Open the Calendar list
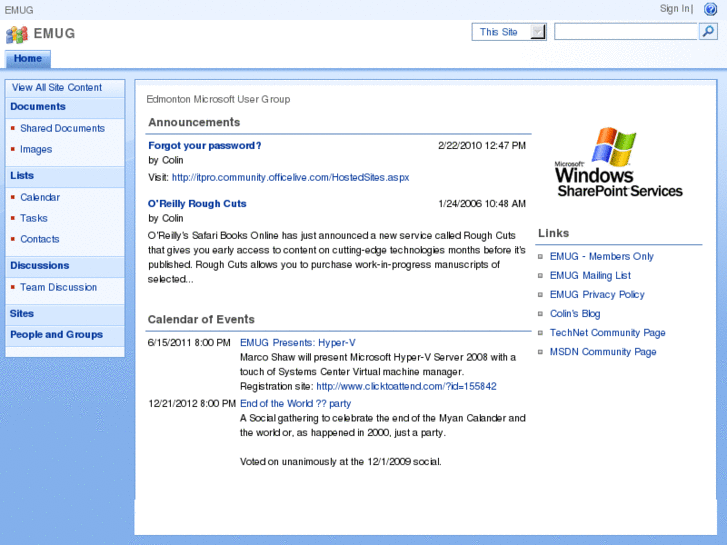727x545 pixels. tap(40, 198)
